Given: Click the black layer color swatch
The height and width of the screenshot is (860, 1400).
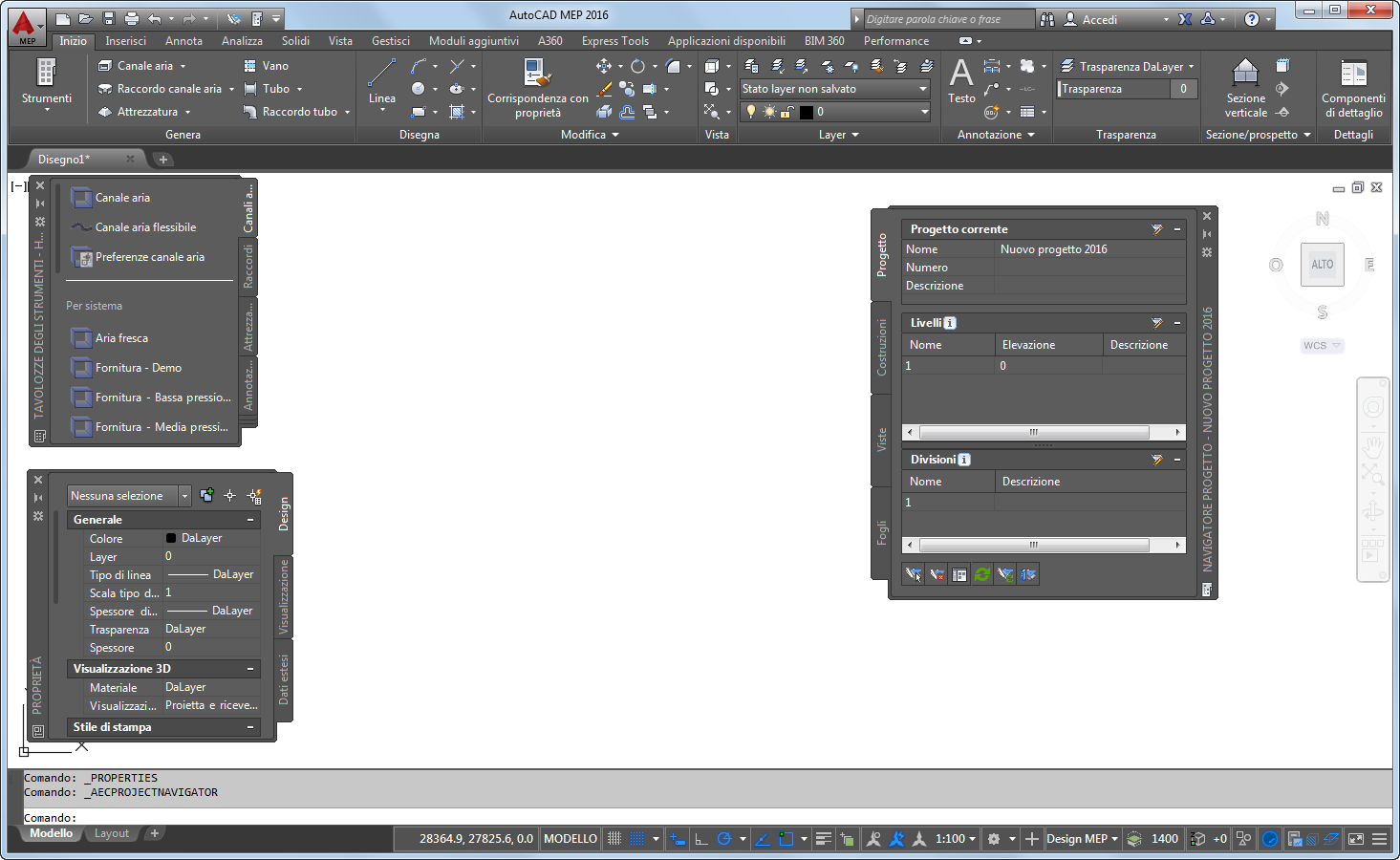Looking at the screenshot, I should (x=806, y=112).
